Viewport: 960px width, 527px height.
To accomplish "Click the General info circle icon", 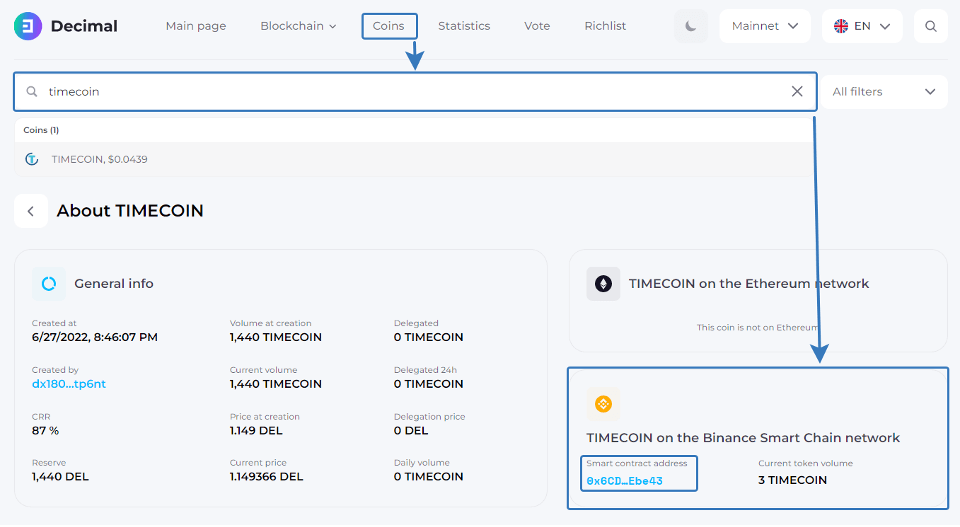I will (49, 283).
